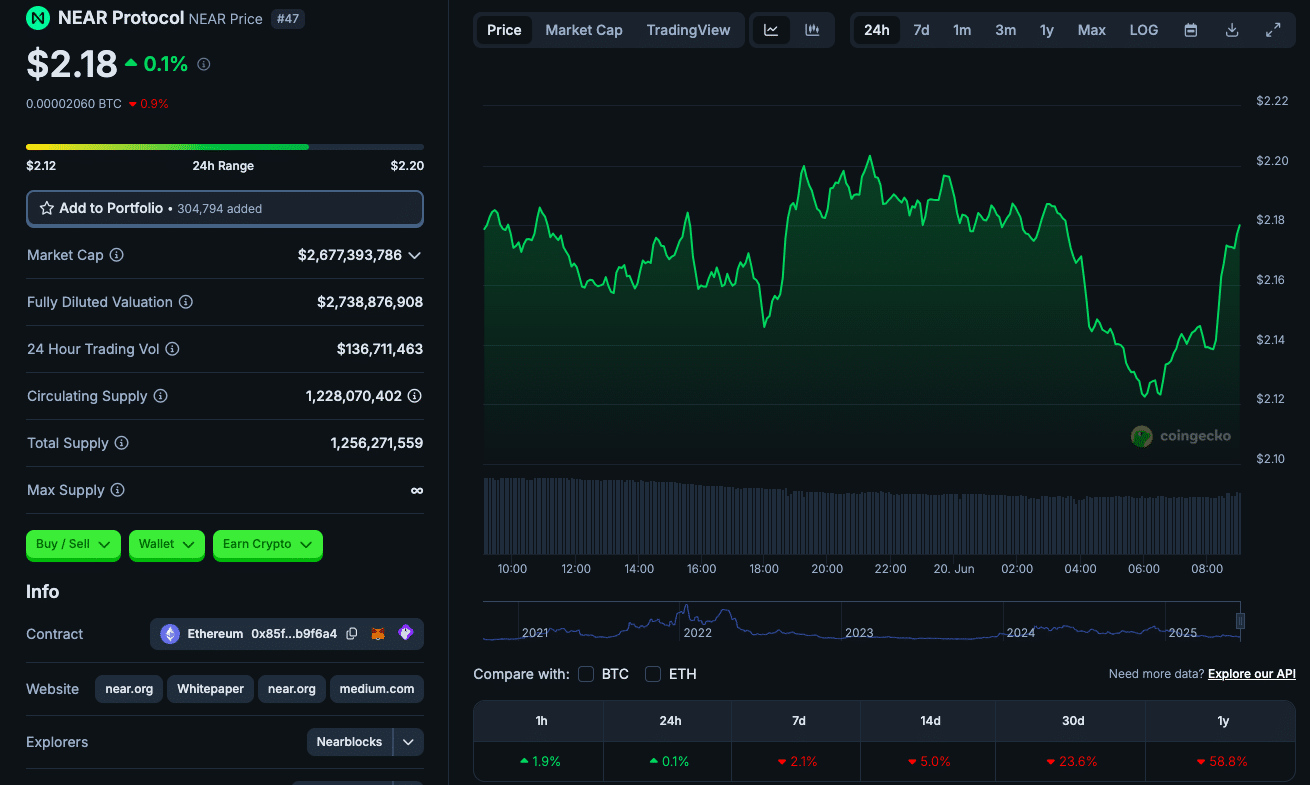Click the 1,256,271,559 total supply value
Viewport: 1310px width, 785px height.
(377, 443)
